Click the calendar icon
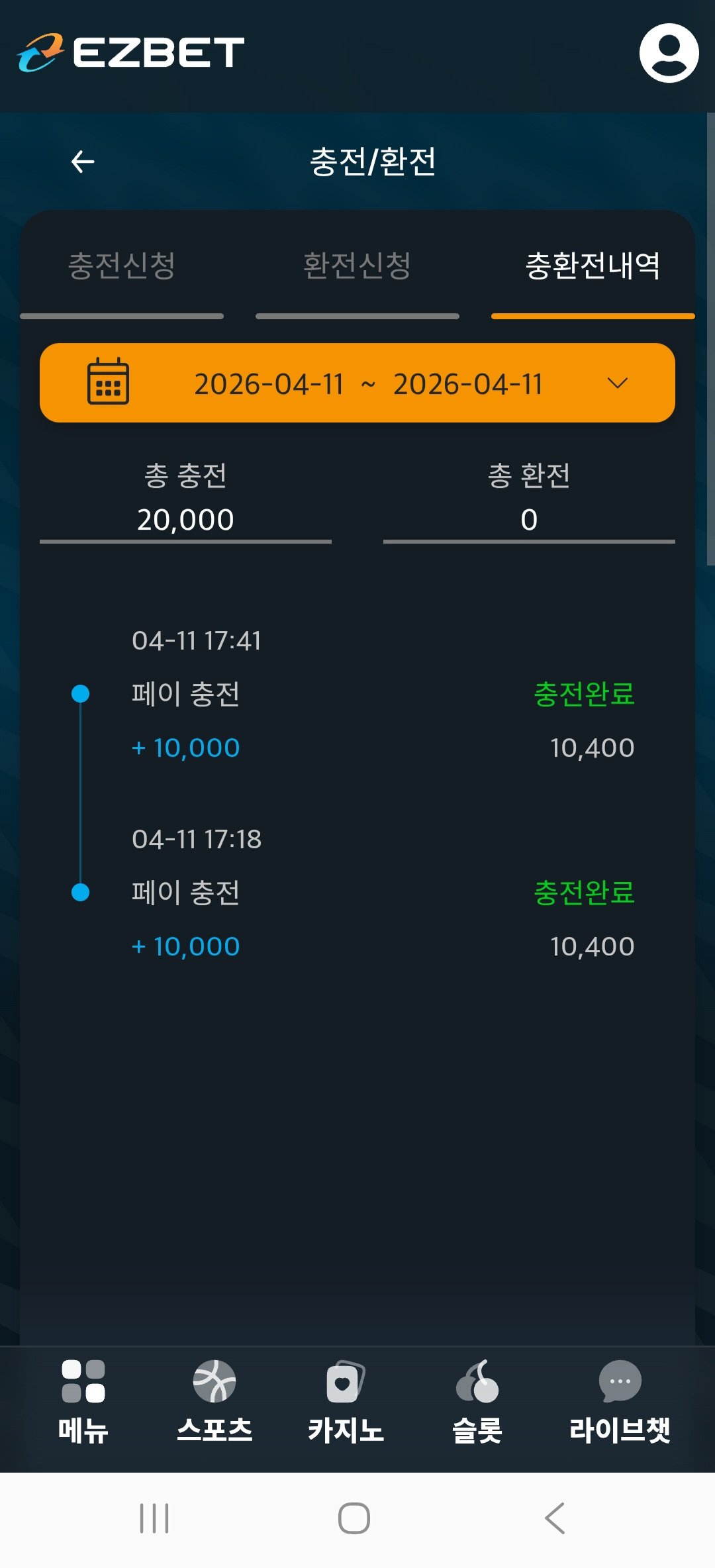The image size is (715, 1568). pyautogui.click(x=108, y=382)
